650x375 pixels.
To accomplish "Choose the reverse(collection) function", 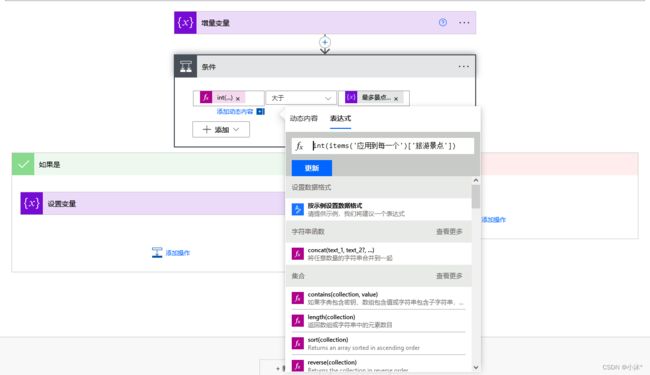I will point(378,365).
